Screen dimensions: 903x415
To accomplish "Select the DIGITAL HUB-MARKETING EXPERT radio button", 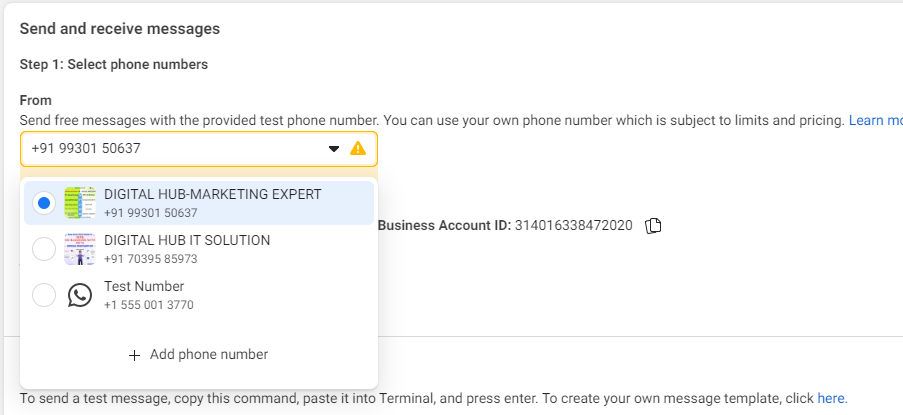I will point(44,203).
